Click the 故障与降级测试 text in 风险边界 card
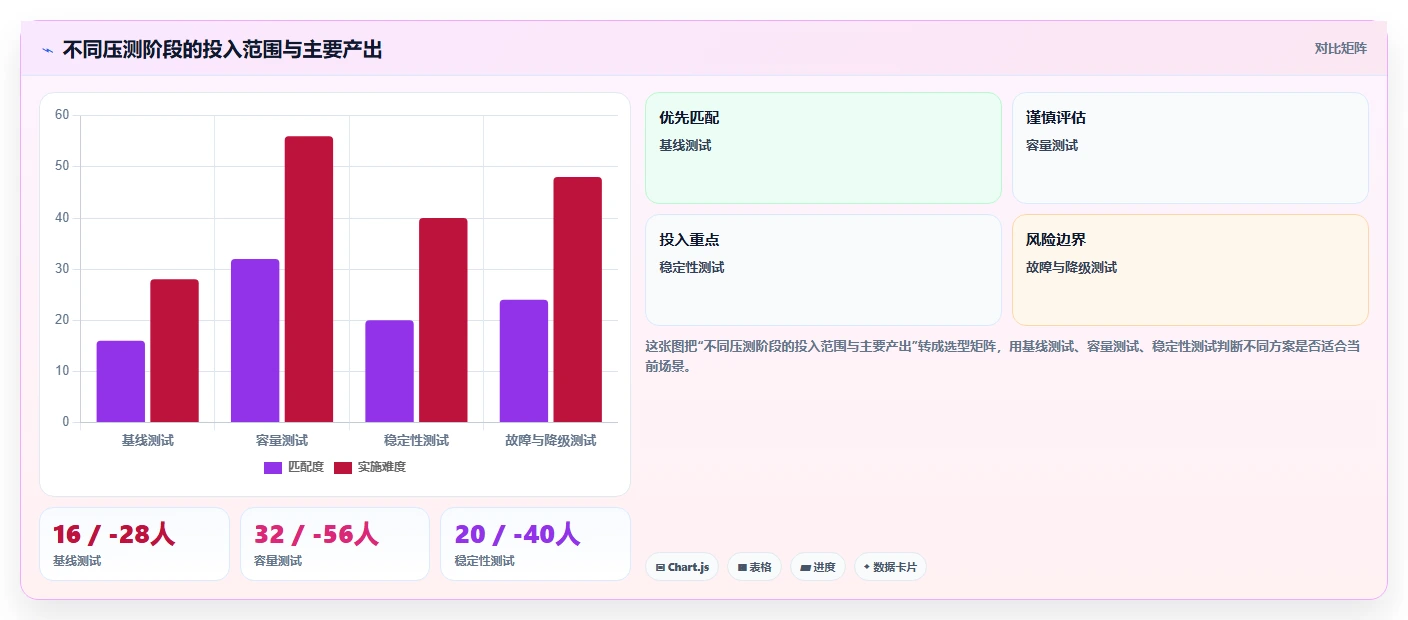This screenshot has height=620, width=1408. point(1071,268)
